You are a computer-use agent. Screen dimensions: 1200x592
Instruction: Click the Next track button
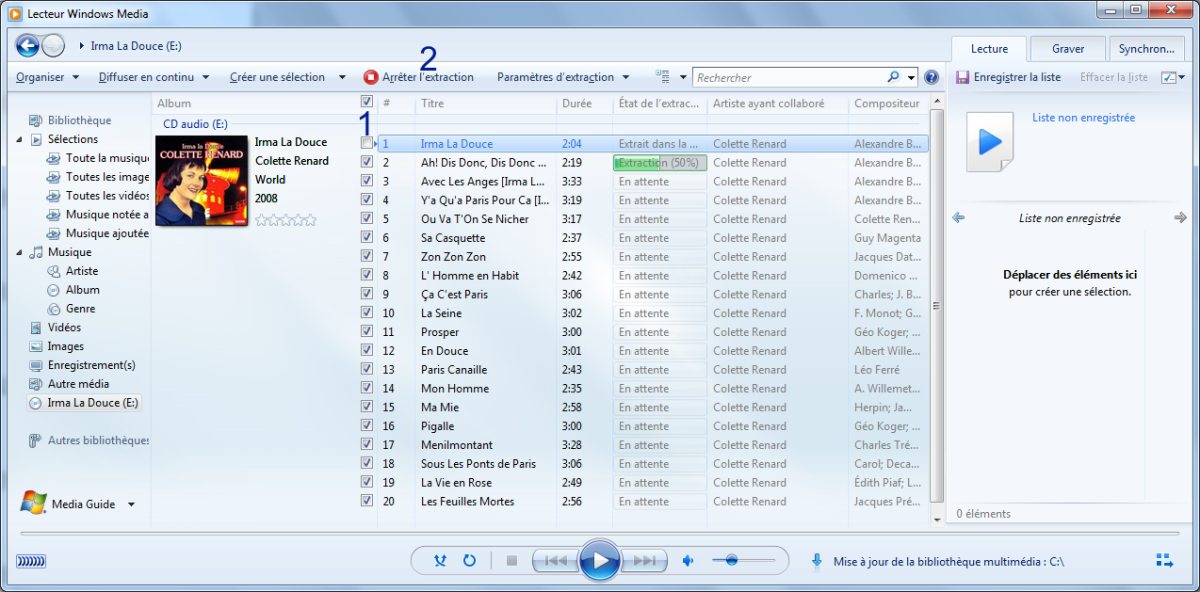coord(644,561)
